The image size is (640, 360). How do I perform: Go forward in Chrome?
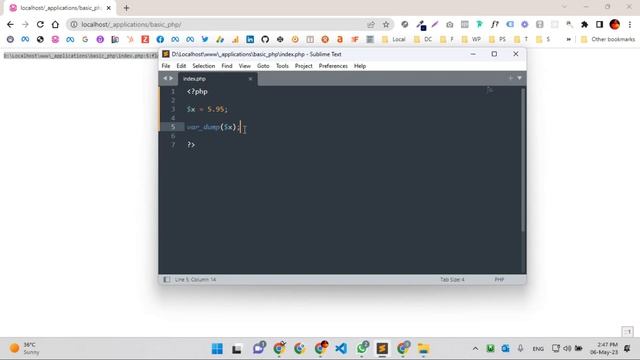pyautogui.click(x=25, y=24)
